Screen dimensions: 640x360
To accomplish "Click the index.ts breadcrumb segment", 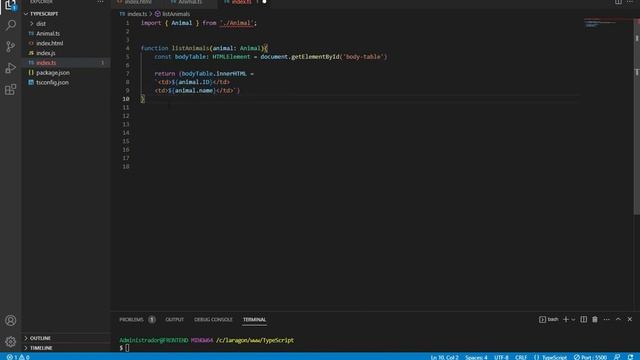I will pyautogui.click(x=137, y=14).
